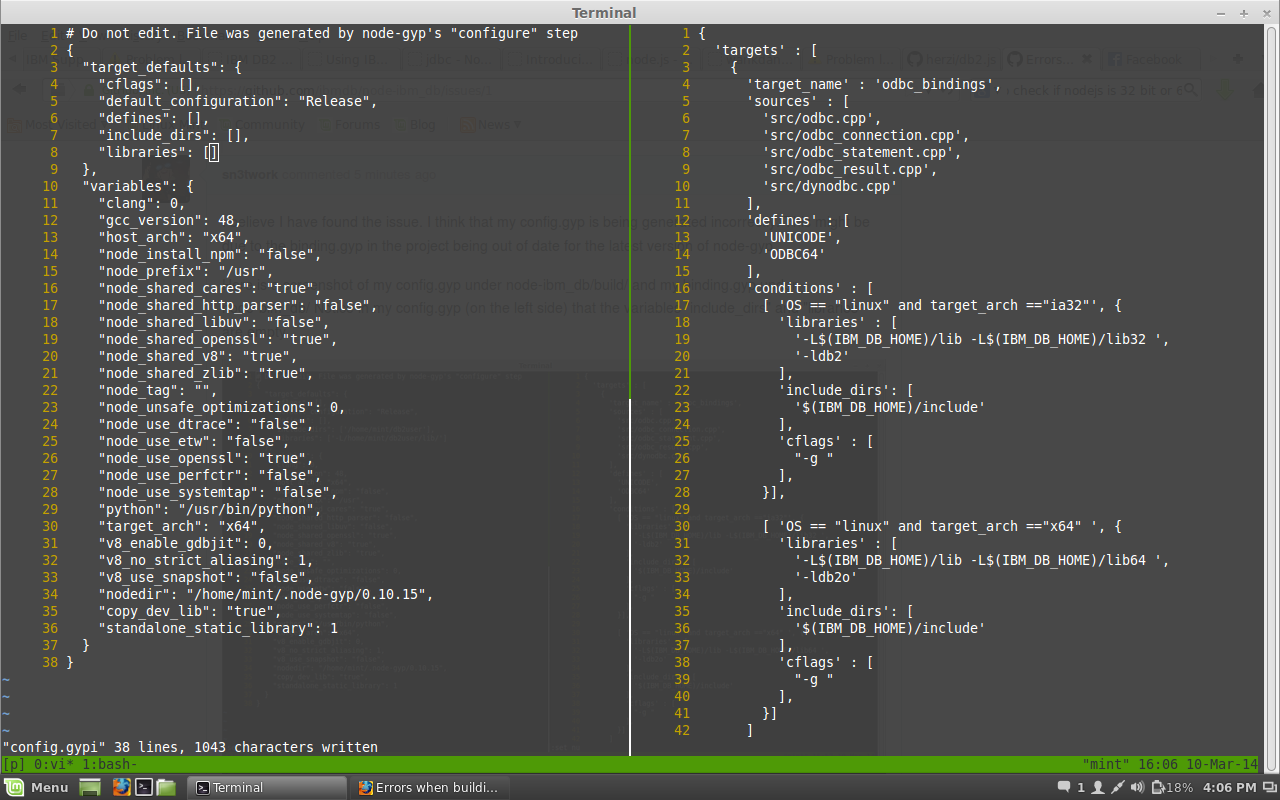Place cursor on the "libraries": [] line in left pane
This screenshot has height=800, width=1280.
158,152
